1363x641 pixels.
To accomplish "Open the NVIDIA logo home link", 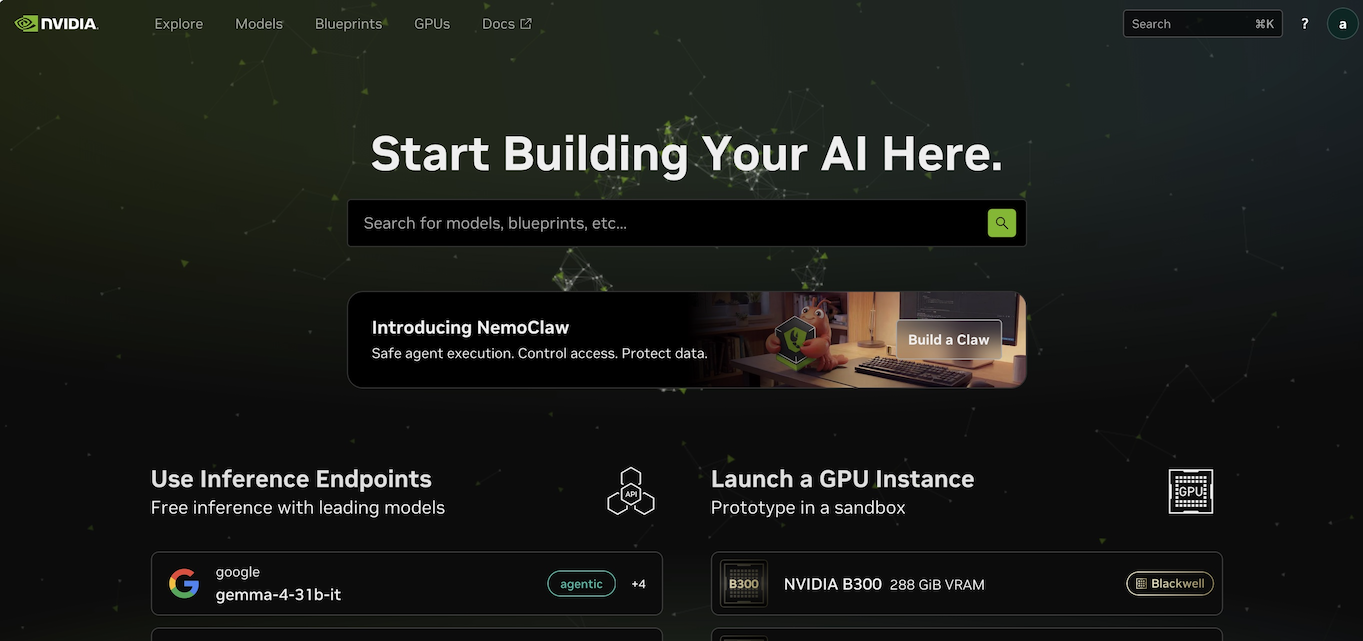I will [x=56, y=23].
